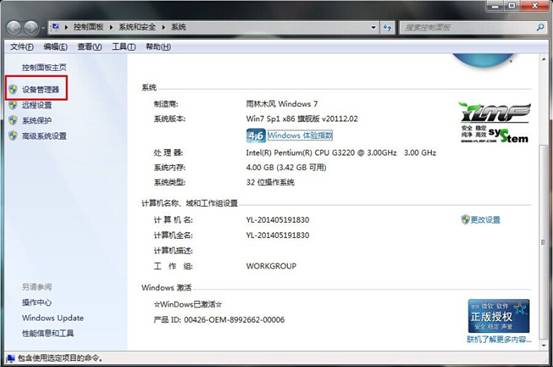Click the search magnifier icon

[x=540, y=27]
